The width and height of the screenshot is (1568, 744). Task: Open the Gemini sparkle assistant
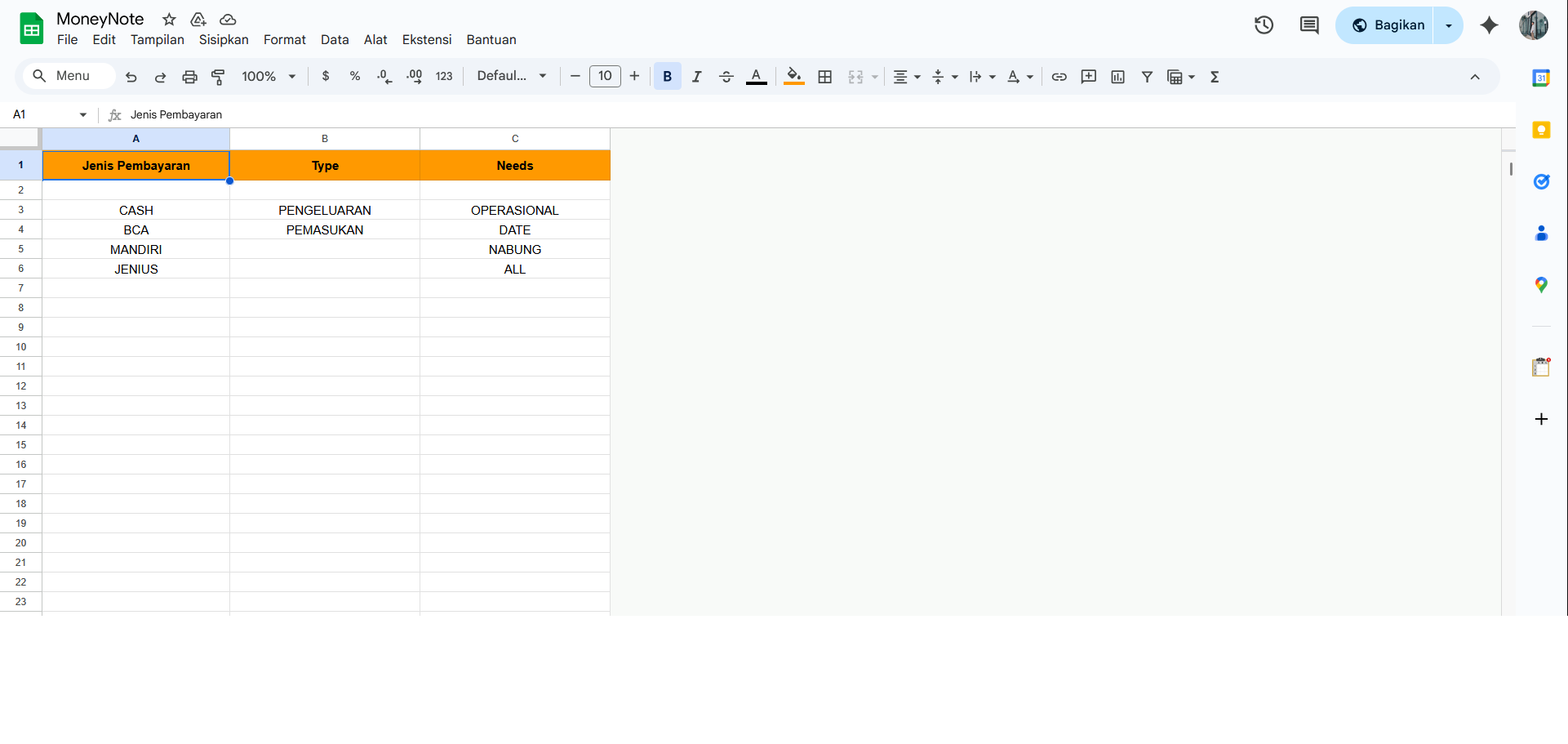(x=1489, y=25)
